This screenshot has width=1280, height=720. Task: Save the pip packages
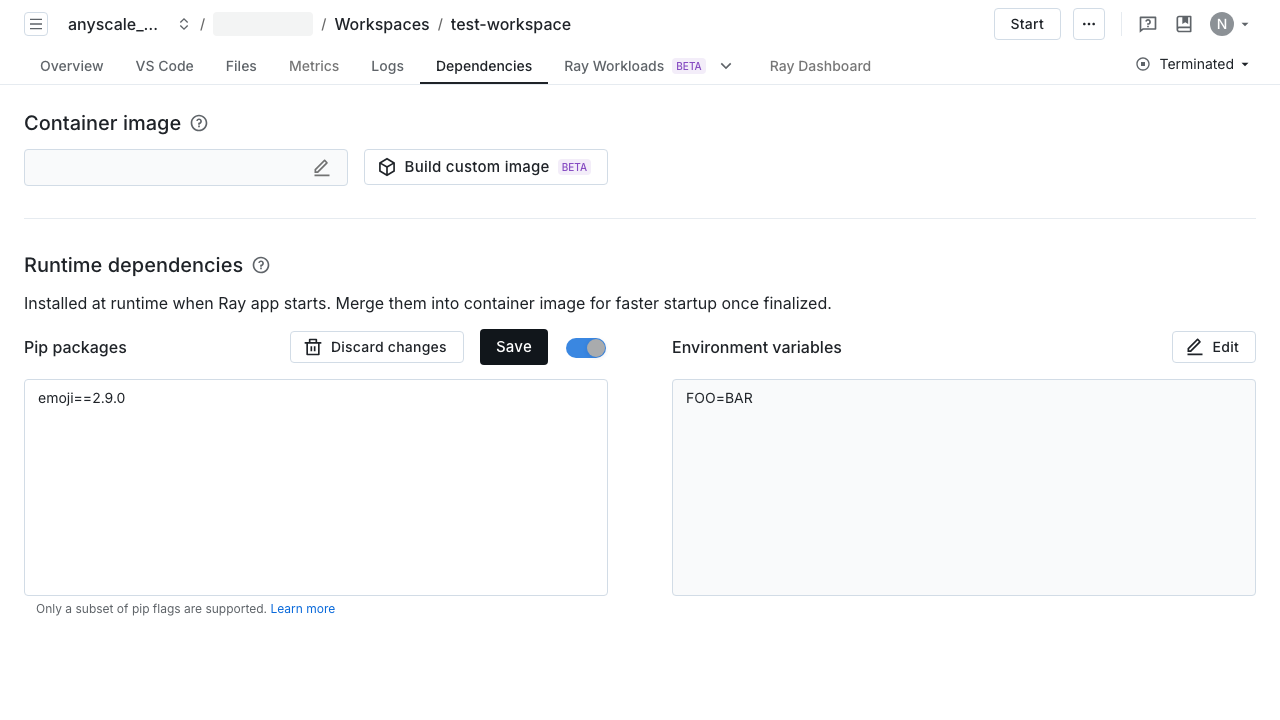tap(514, 347)
